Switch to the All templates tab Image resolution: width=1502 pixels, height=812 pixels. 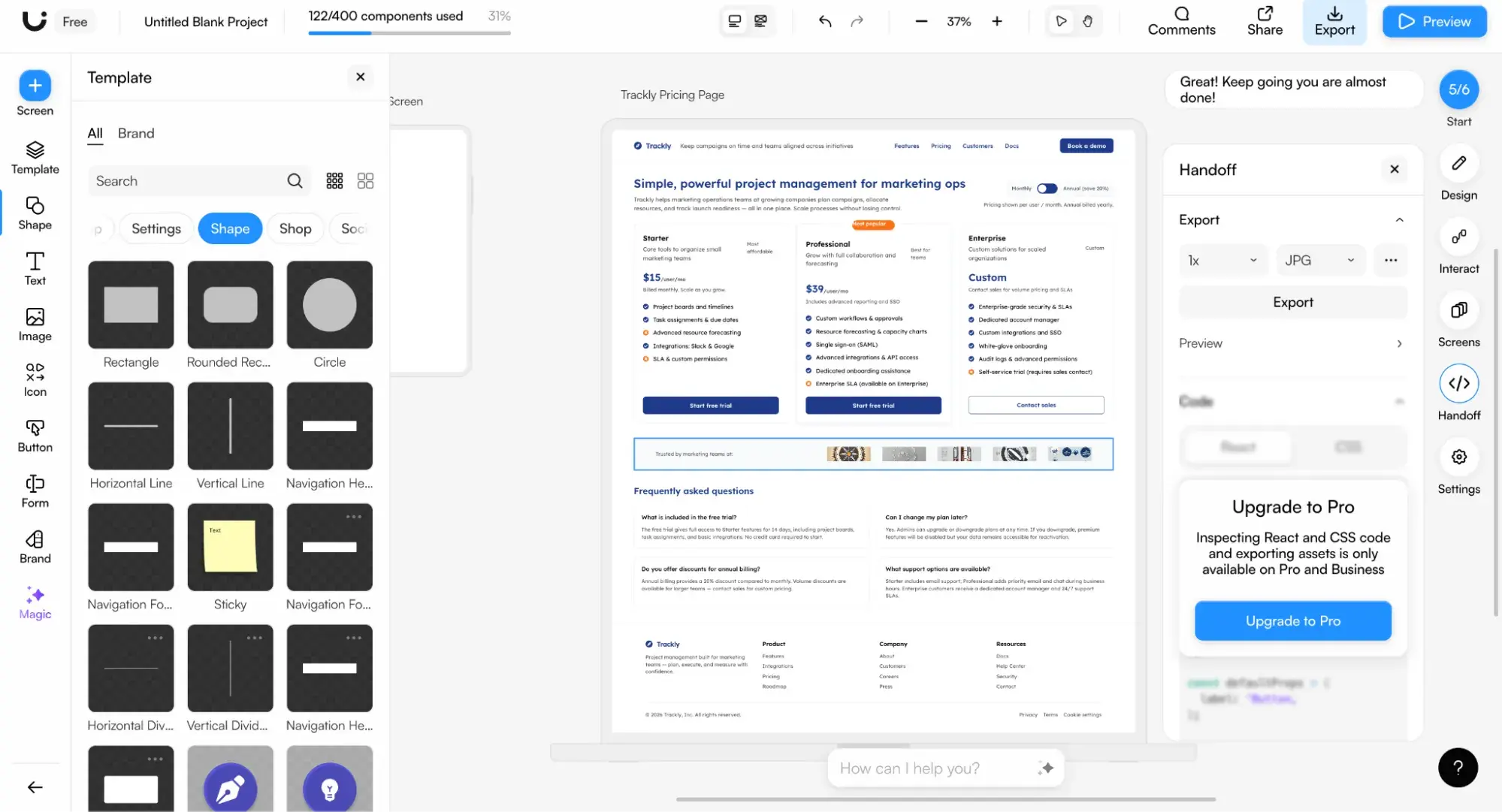coord(95,134)
